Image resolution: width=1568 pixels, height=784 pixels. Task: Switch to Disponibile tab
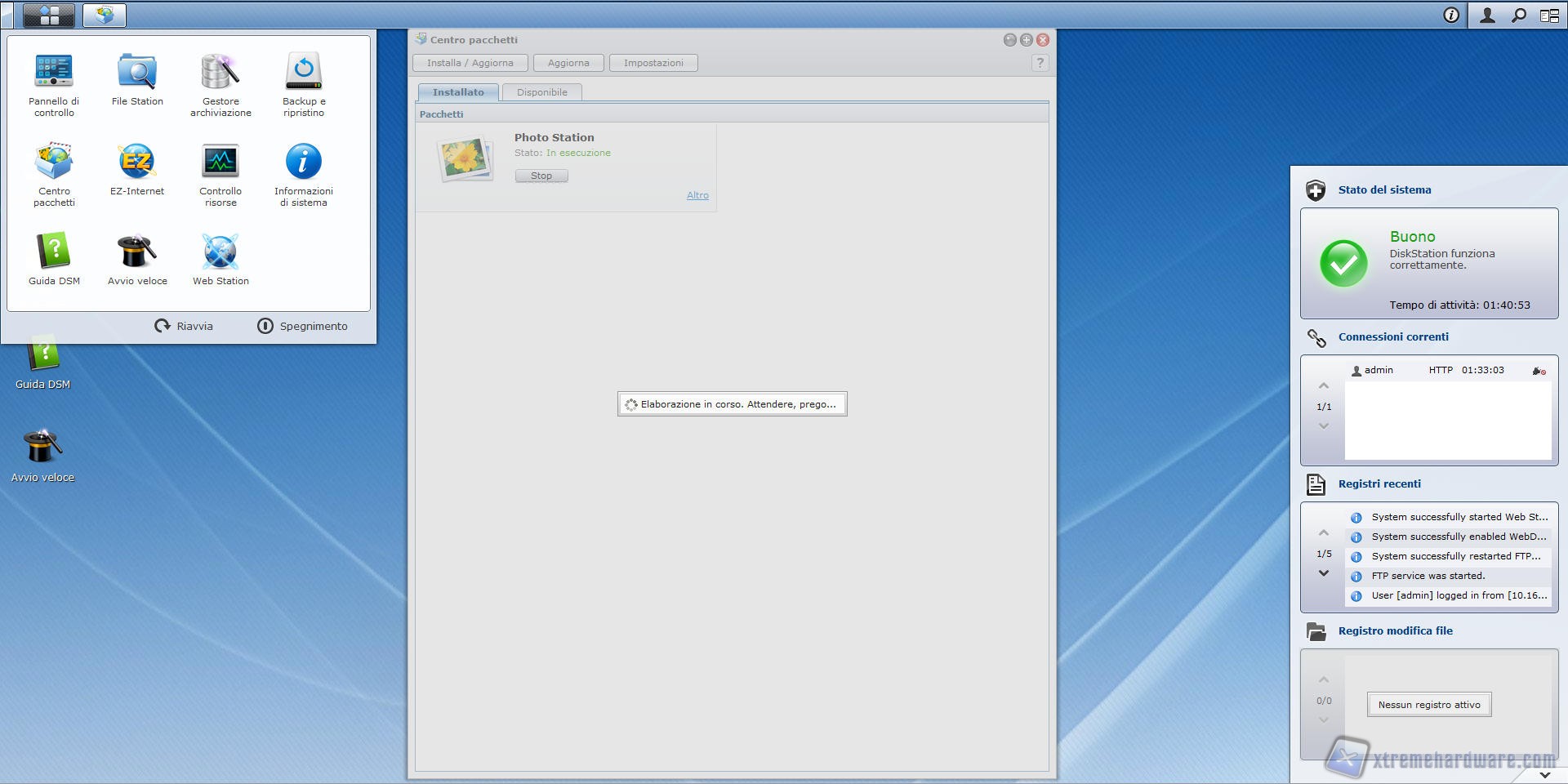[x=541, y=92]
